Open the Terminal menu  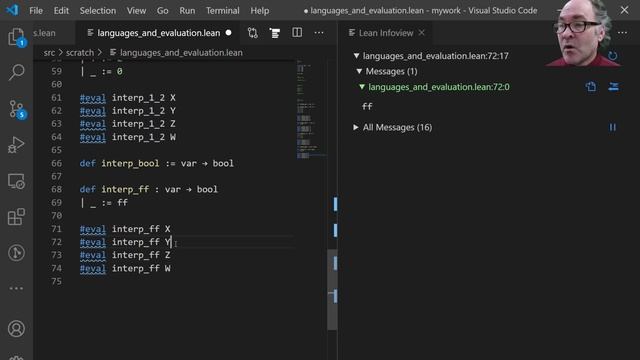(222, 11)
